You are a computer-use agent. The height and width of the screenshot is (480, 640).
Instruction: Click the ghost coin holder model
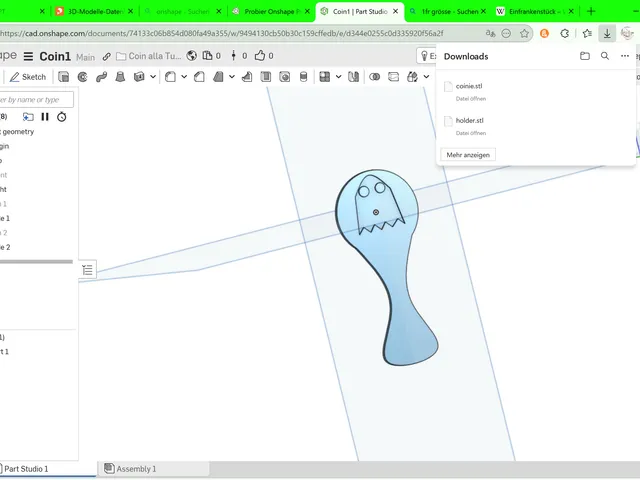388,267
